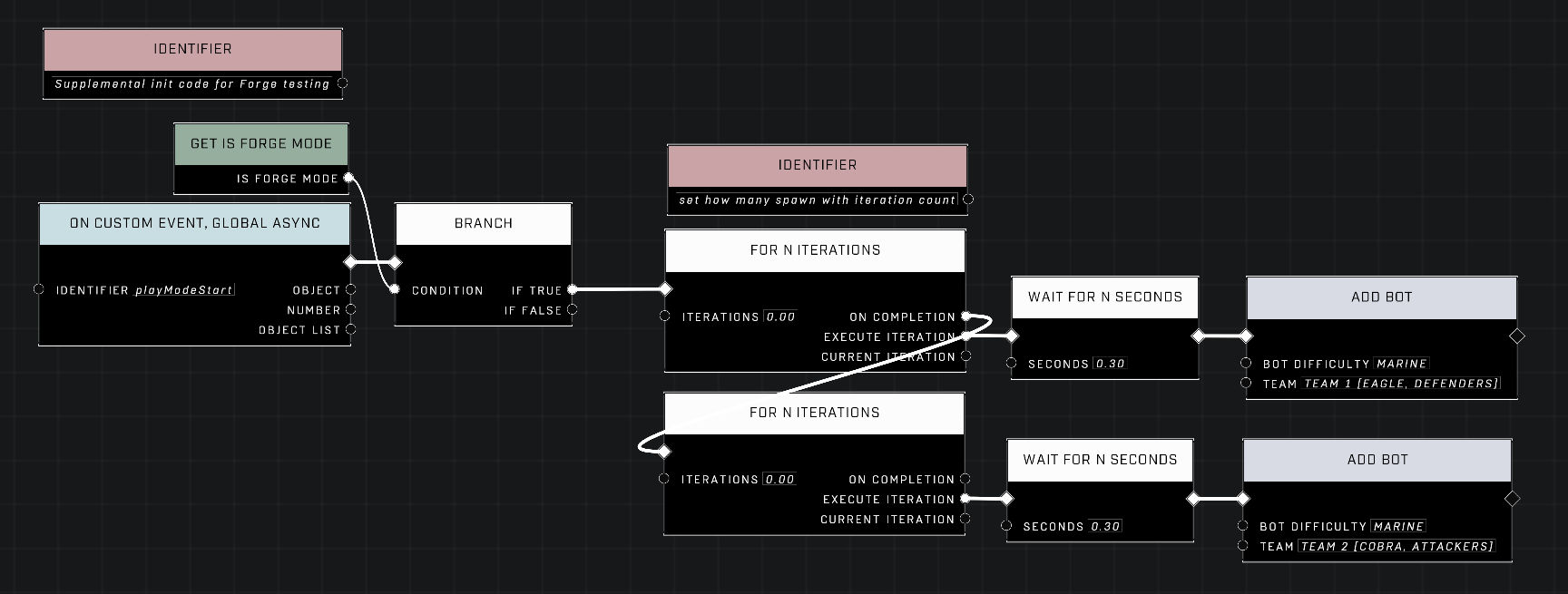Click the Number output pin
1568x594 pixels.
pos(350,310)
